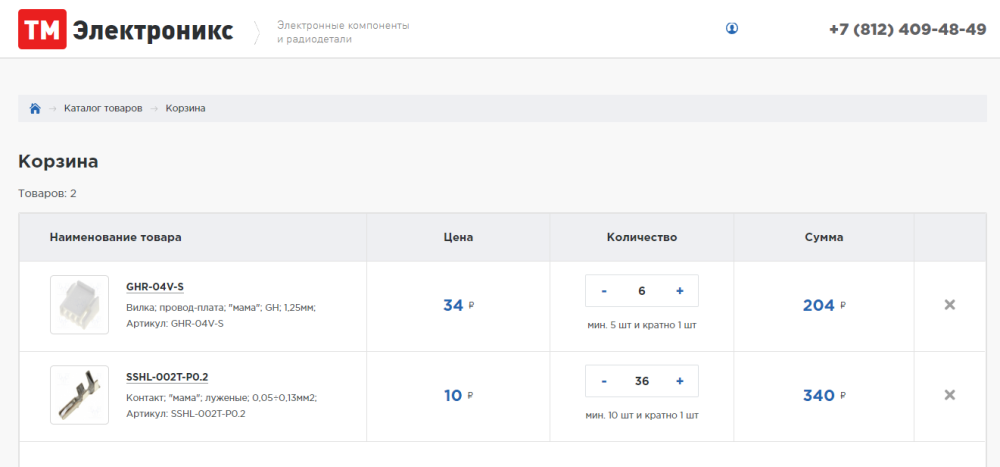The height and width of the screenshot is (467, 1000).
Task: Open the SSHL-002T-P0.2 product link
Action: click(x=167, y=377)
